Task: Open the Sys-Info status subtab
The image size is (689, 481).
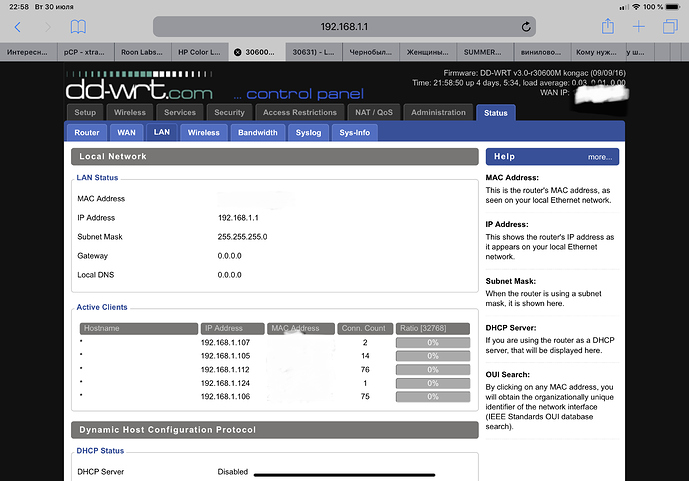Action: pos(354,132)
